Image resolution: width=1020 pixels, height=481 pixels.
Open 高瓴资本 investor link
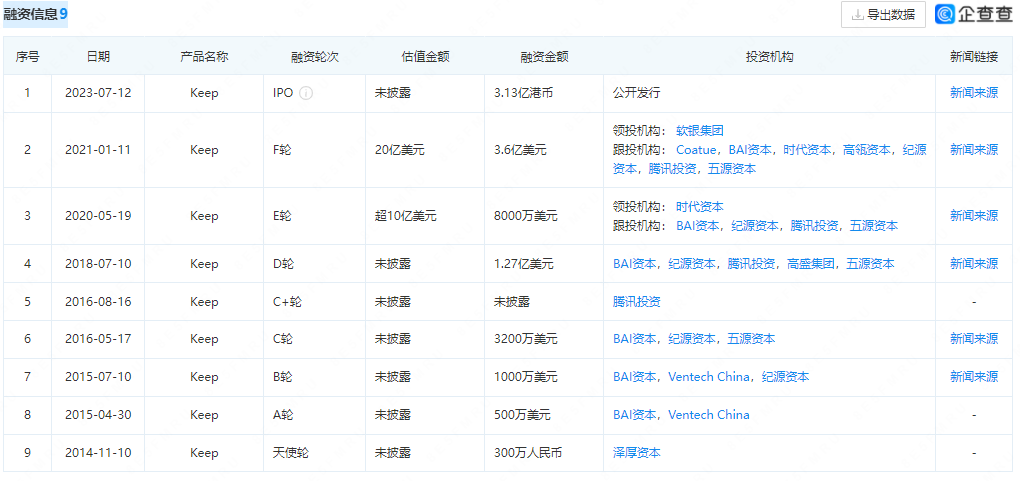pyautogui.click(x=867, y=150)
